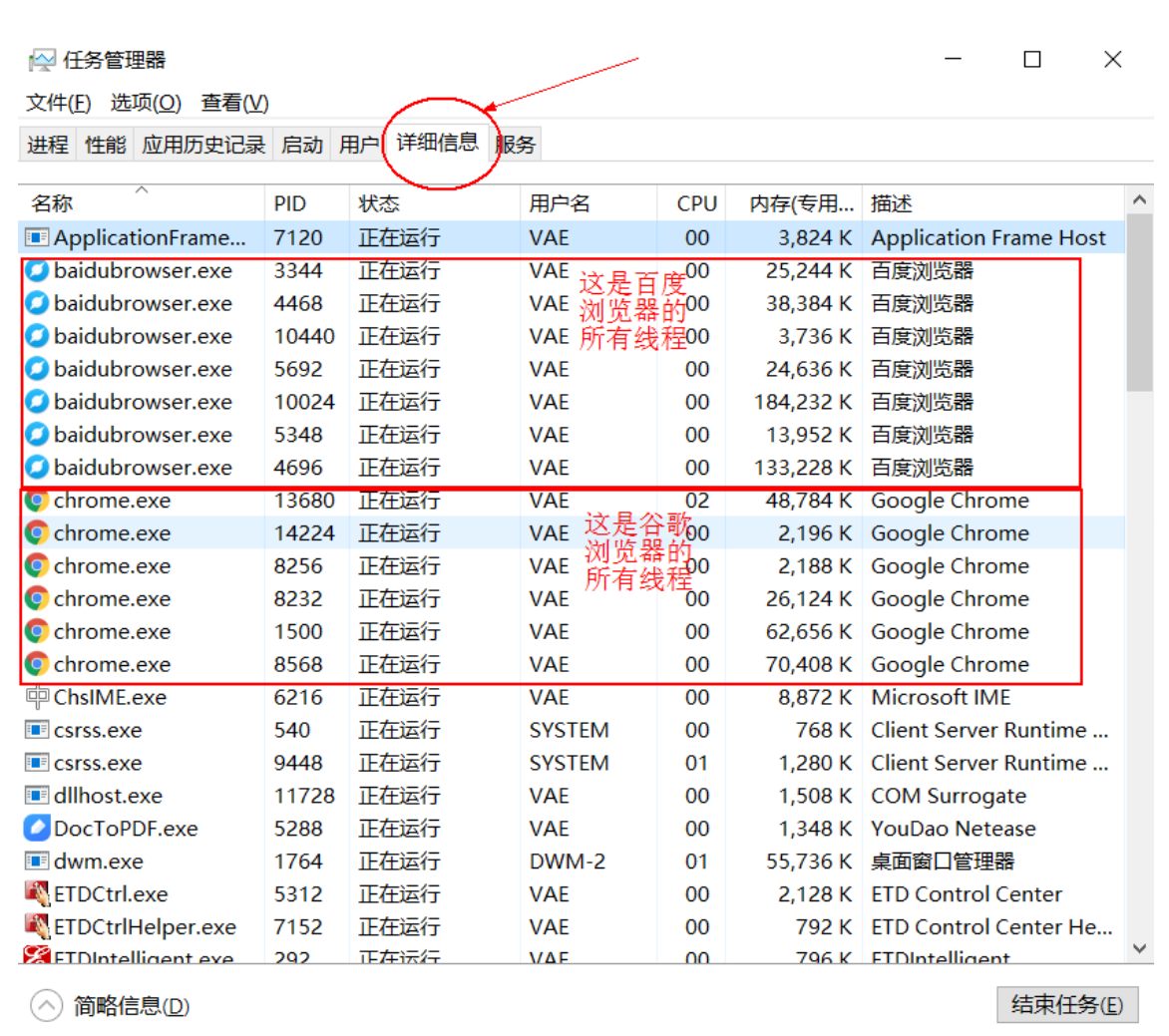This screenshot has width=1169, height=1036.
Task: Open the 文件(F) menu
Action: (59, 103)
